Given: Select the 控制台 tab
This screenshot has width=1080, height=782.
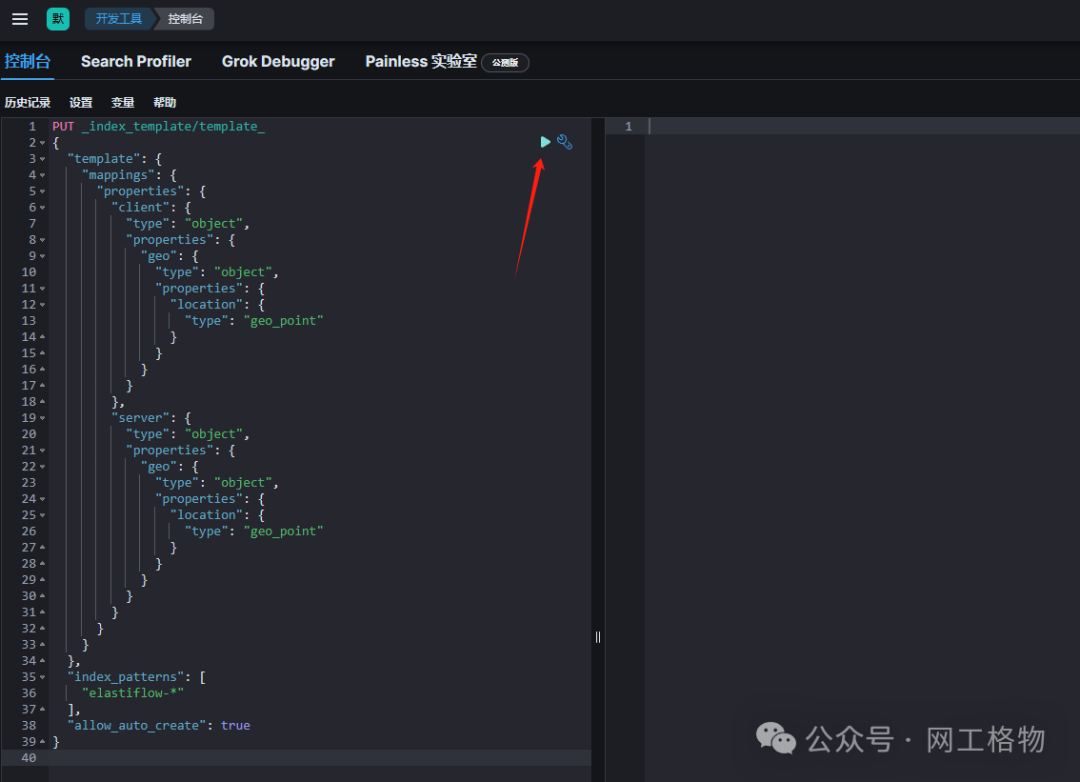Looking at the screenshot, I should 28,61.
